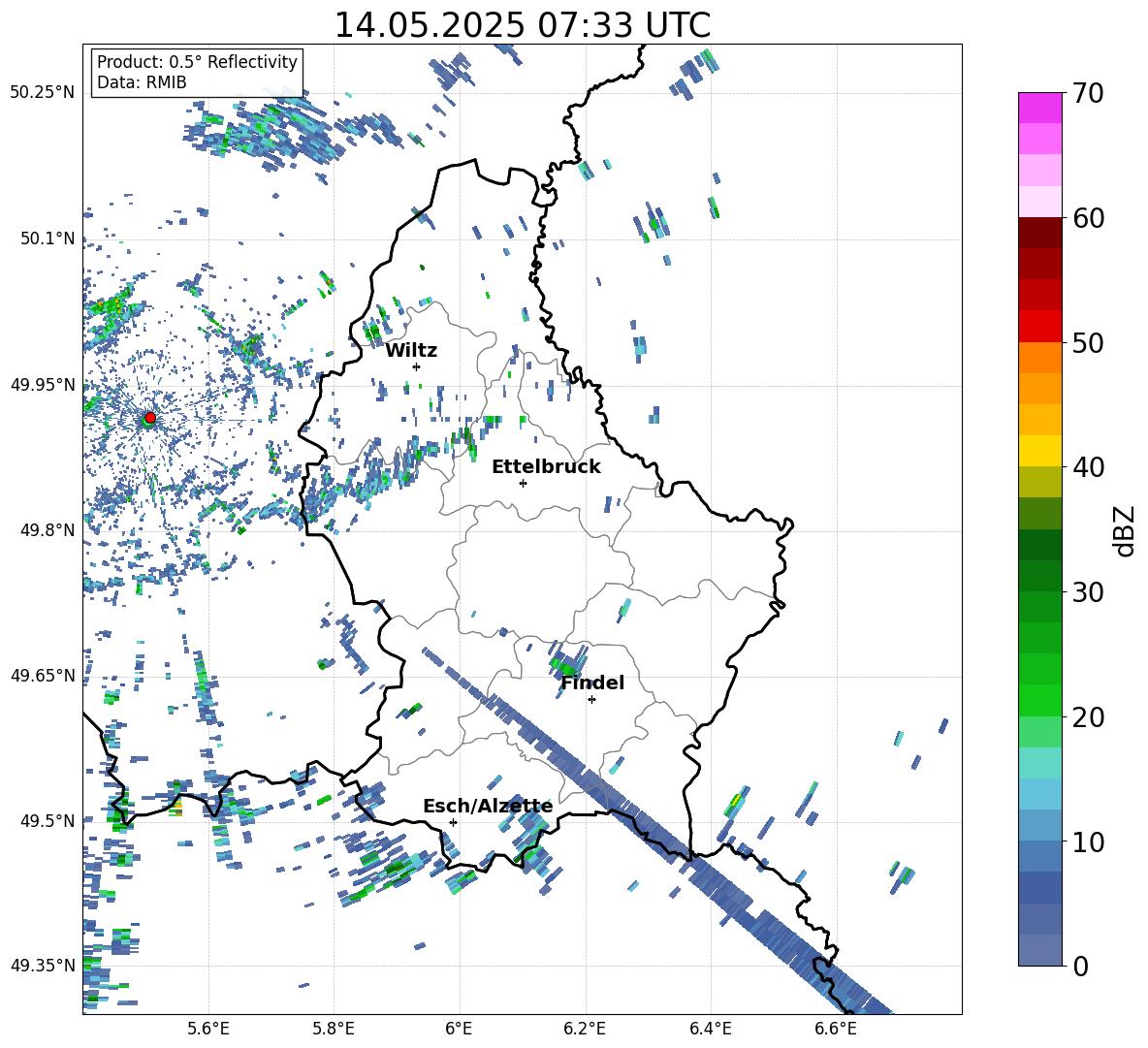Click the title 14.05.2025 07:33 UTC
Viewport: 1148px width, 1048px height.
click(522, 25)
